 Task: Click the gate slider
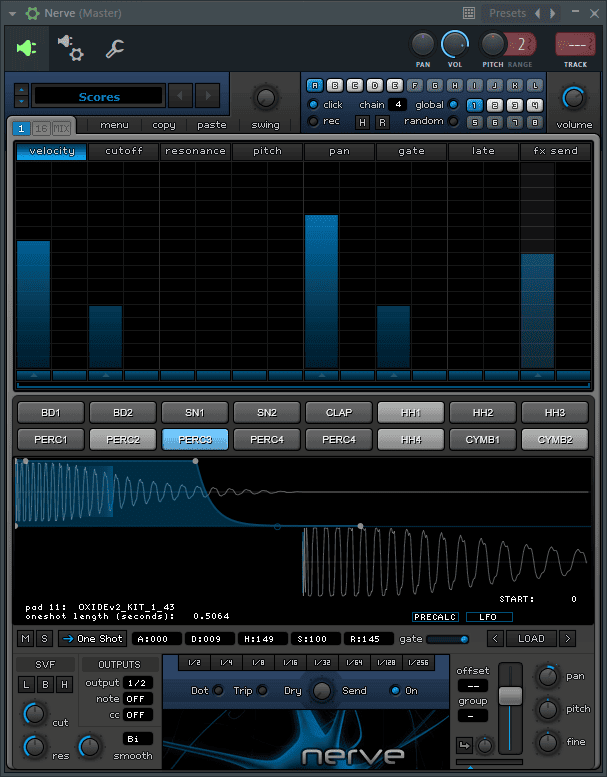pyautogui.click(x=448, y=639)
